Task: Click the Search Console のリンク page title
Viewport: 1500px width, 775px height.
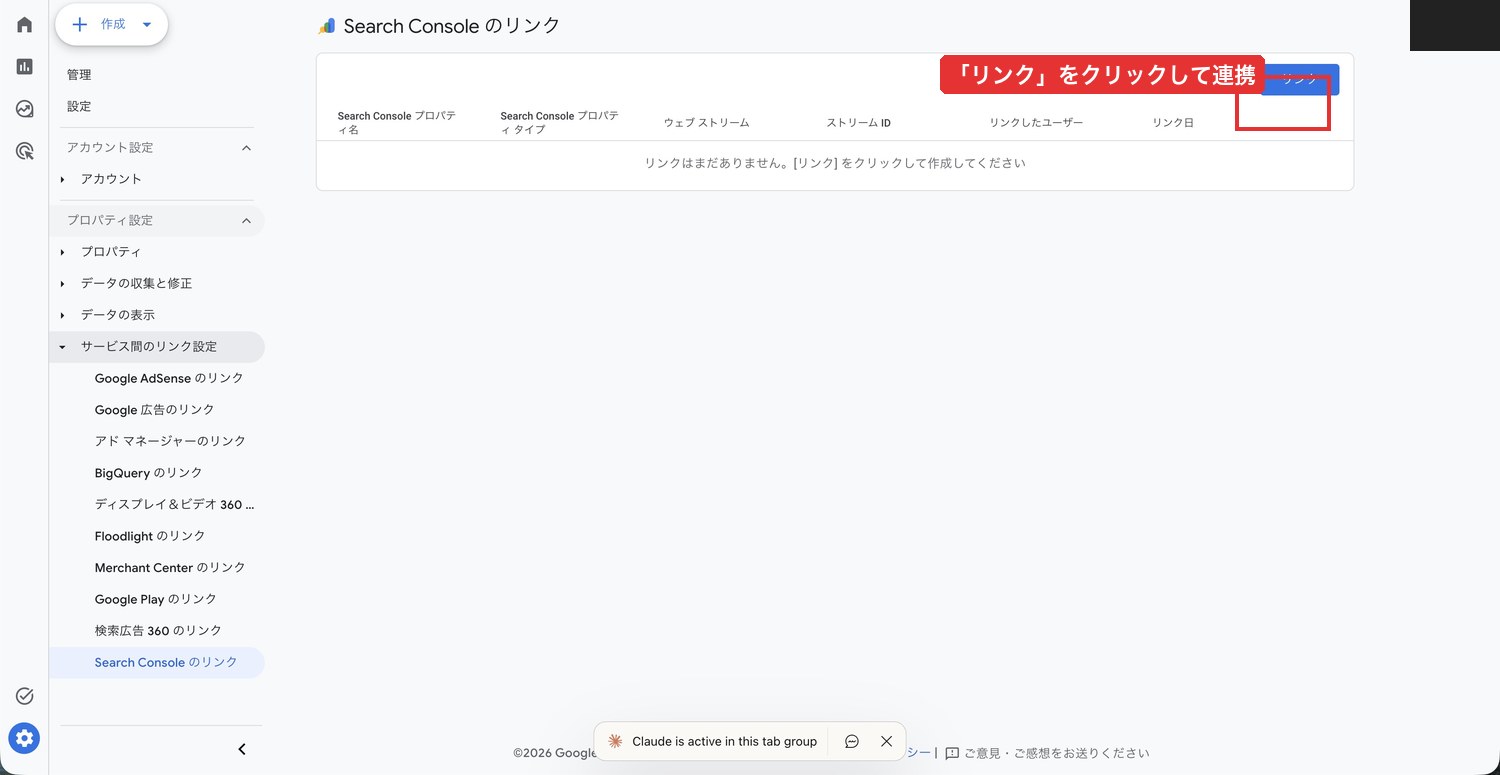Action: click(x=452, y=27)
